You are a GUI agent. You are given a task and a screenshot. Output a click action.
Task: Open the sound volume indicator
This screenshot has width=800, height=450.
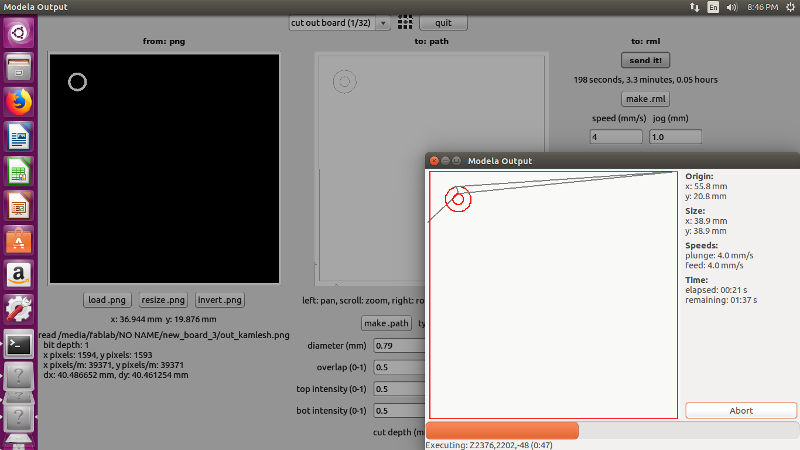click(732, 7)
